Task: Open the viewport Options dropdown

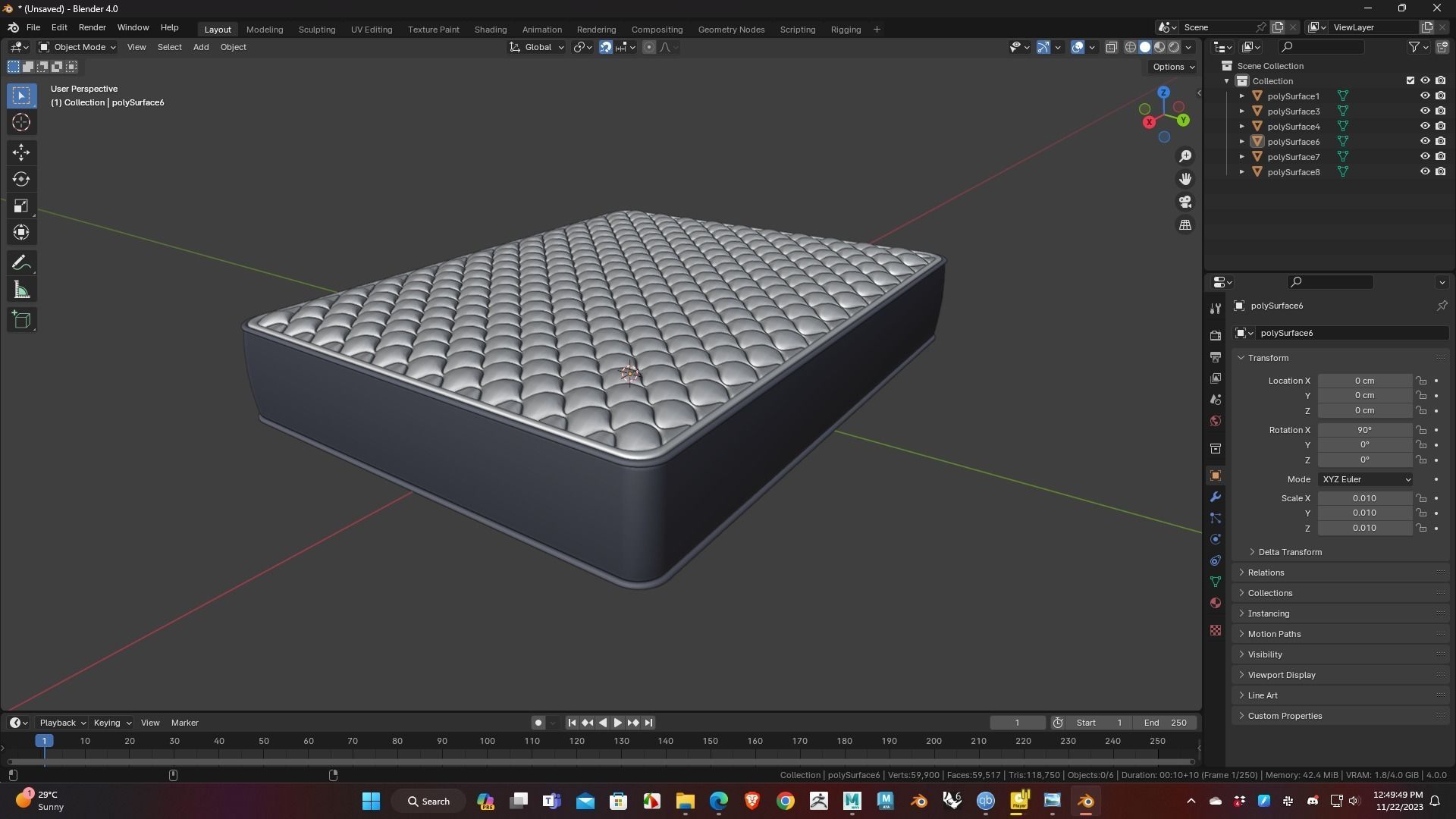Action: tap(1172, 67)
